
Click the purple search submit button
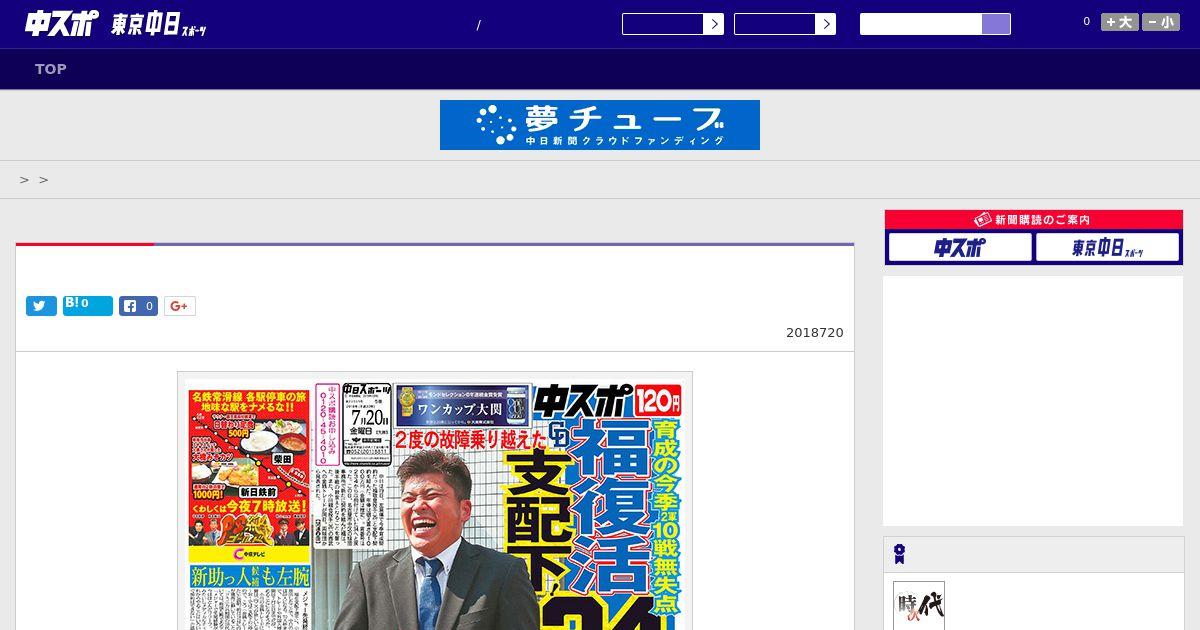pyautogui.click(x=996, y=24)
